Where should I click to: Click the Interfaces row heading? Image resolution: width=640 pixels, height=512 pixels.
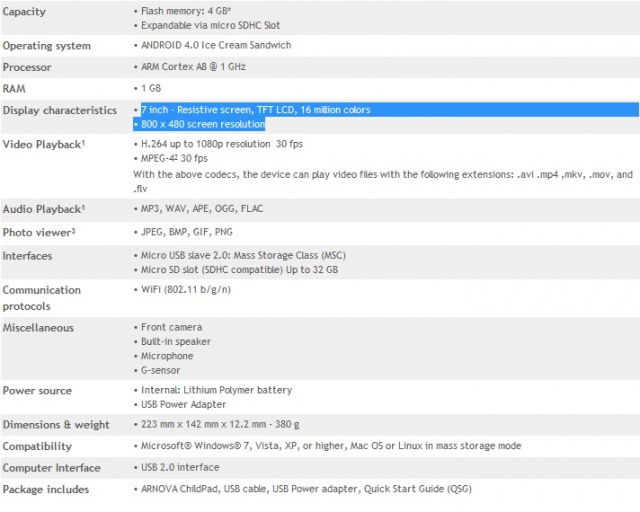(x=27, y=256)
